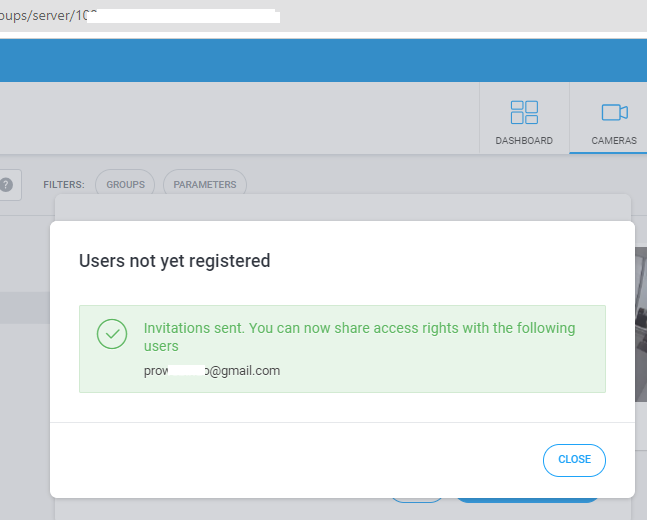The width and height of the screenshot is (647, 520).
Task: Click the dimmed panel above the modal
Action: pyautogui.click(x=343, y=207)
